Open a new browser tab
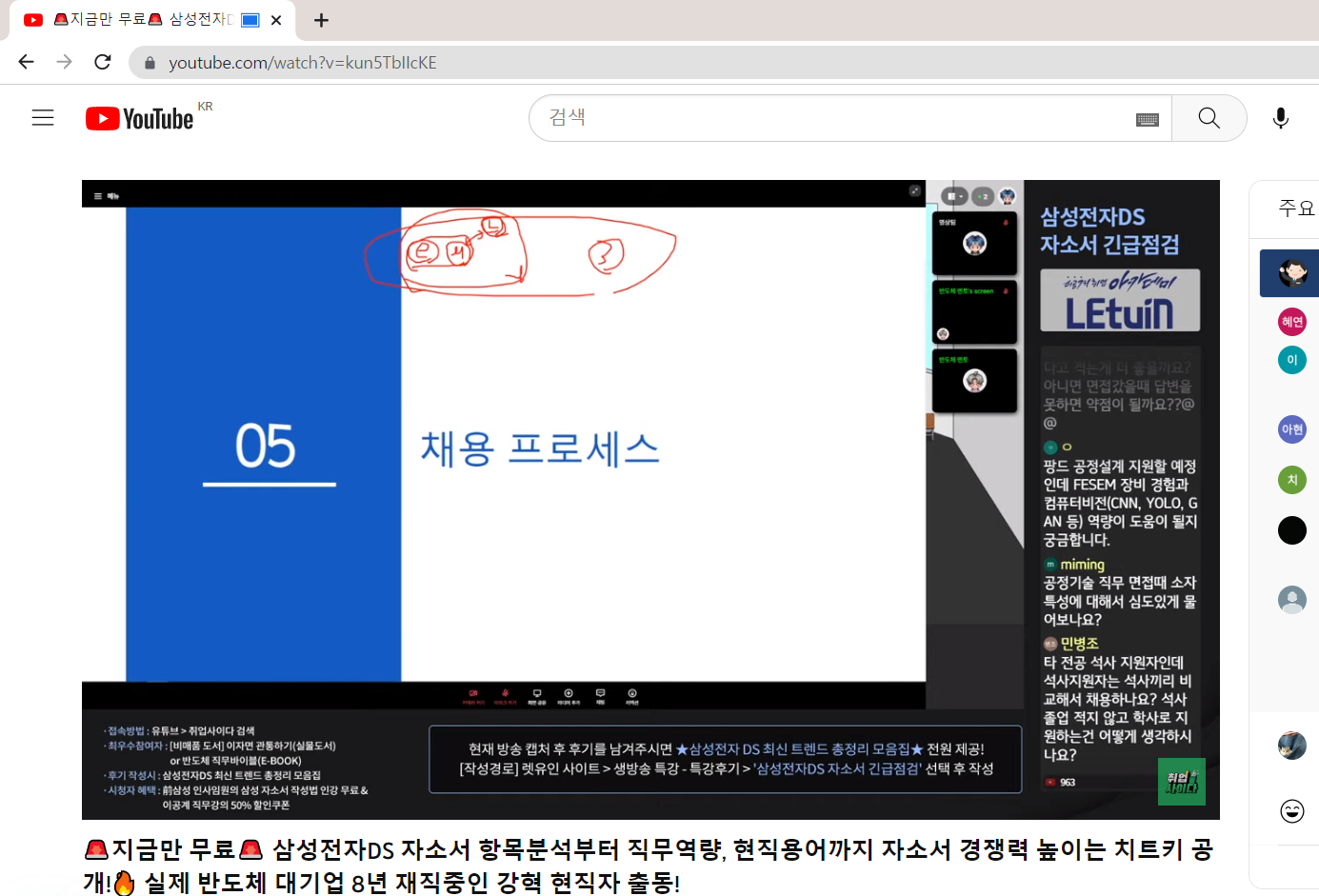The width and height of the screenshot is (1319, 896). [x=321, y=20]
